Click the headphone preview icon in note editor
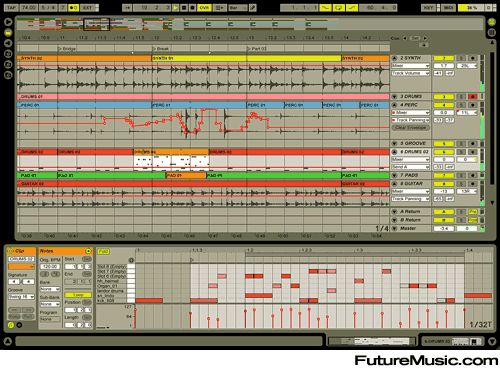The image size is (500, 370). click(131, 260)
